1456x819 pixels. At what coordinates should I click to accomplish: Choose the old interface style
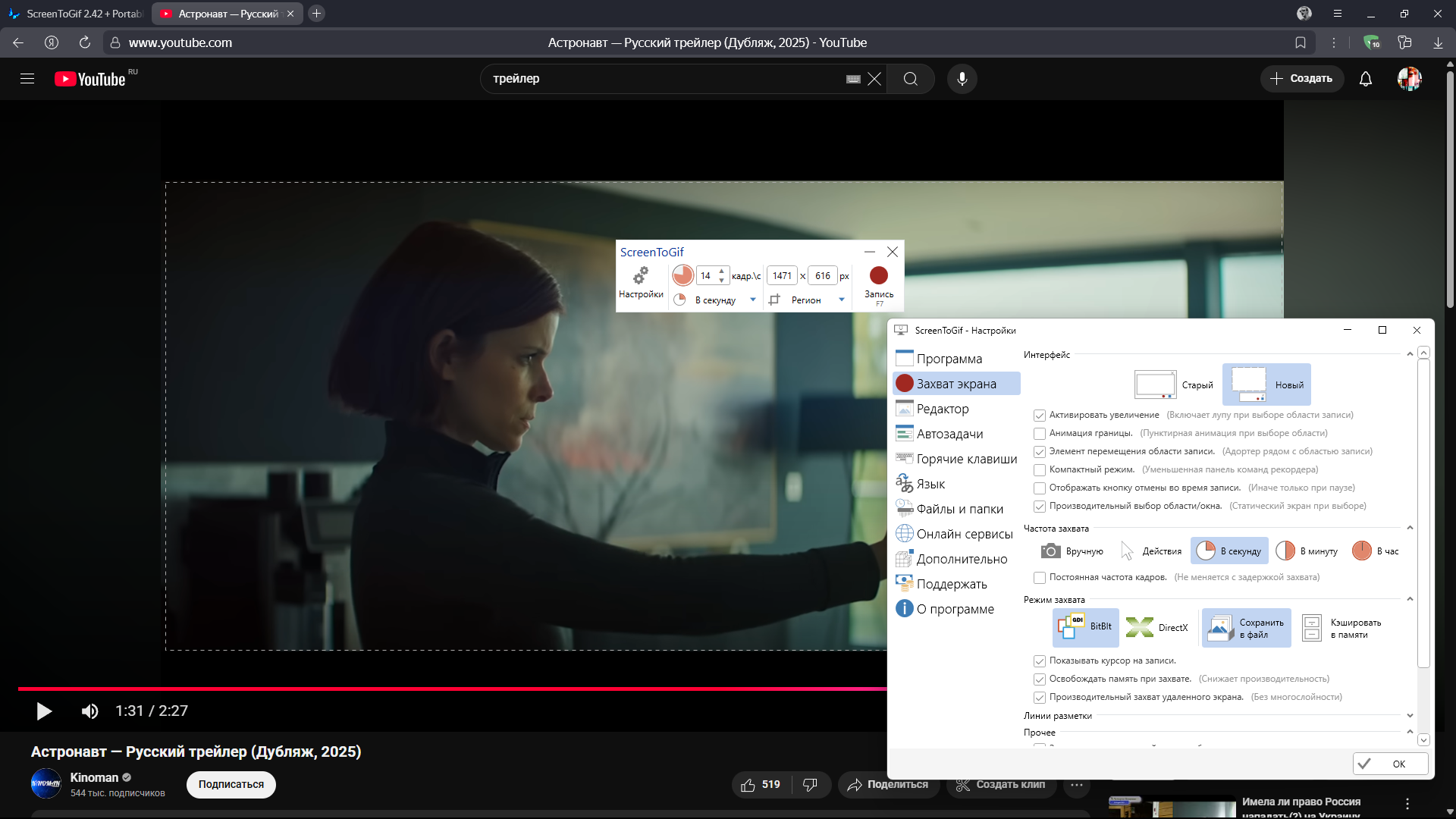[1174, 385]
